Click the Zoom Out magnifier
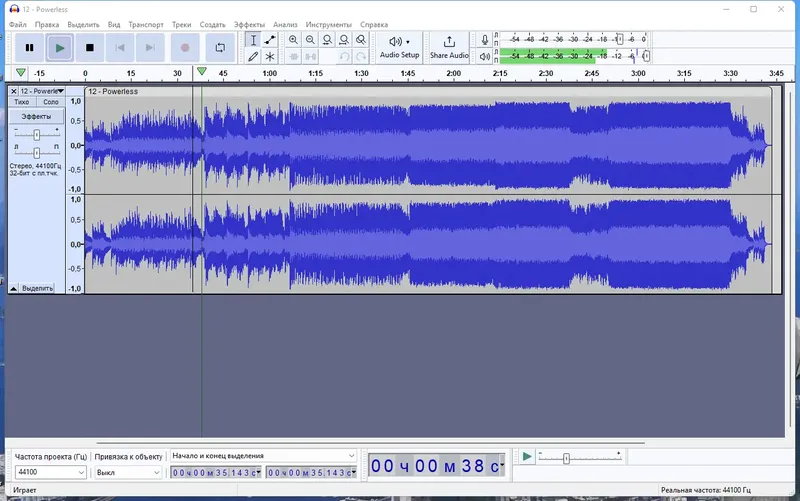This screenshot has width=800, height=501. tap(310, 40)
